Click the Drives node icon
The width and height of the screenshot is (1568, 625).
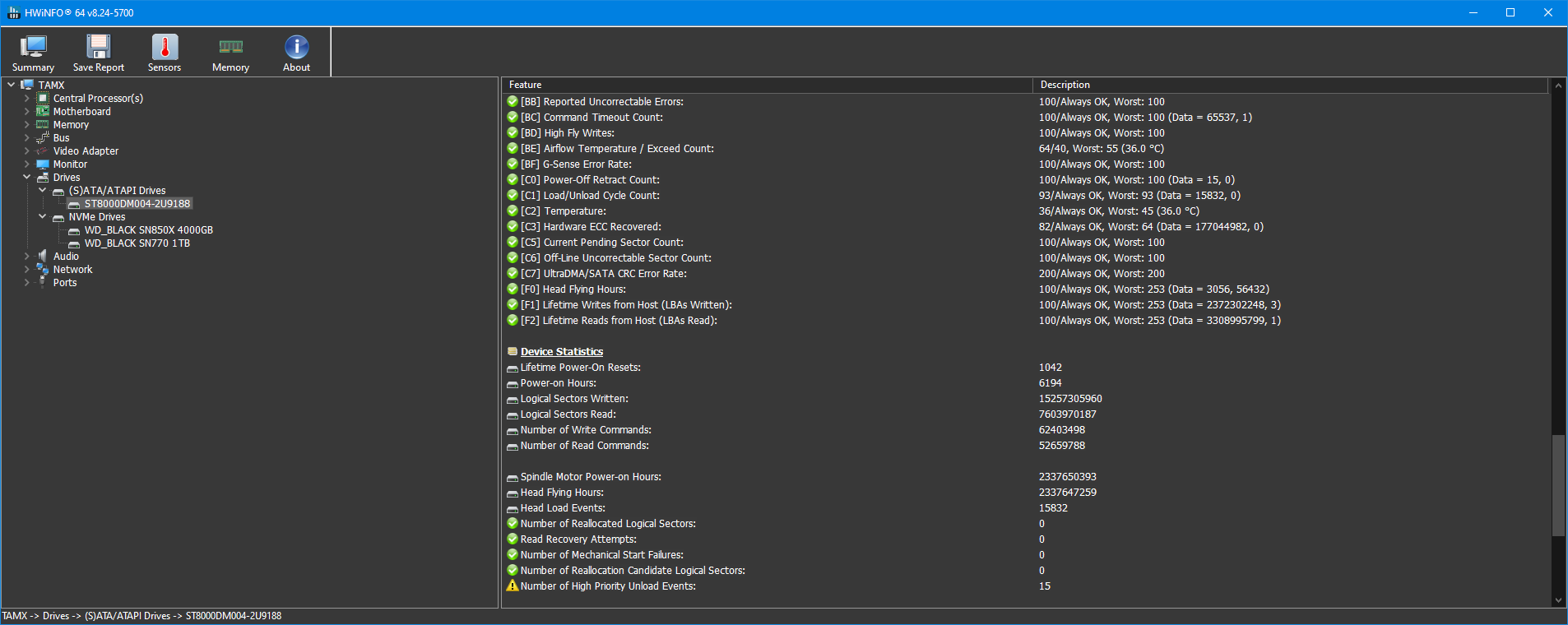click(43, 177)
